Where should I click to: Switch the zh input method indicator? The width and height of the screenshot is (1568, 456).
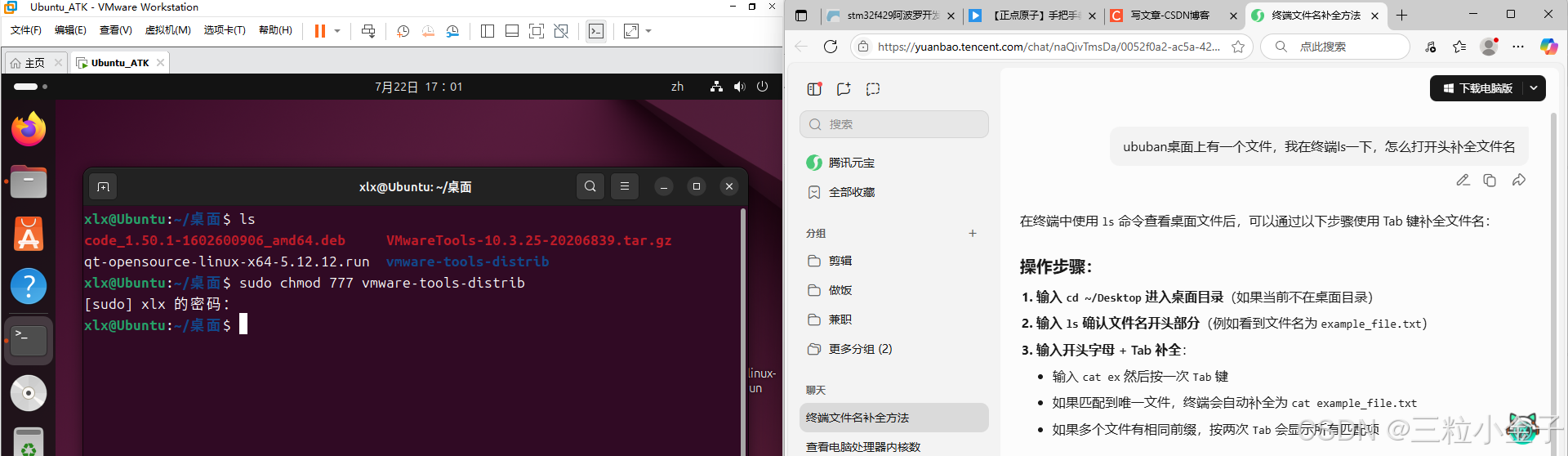[x=677, y=87]
